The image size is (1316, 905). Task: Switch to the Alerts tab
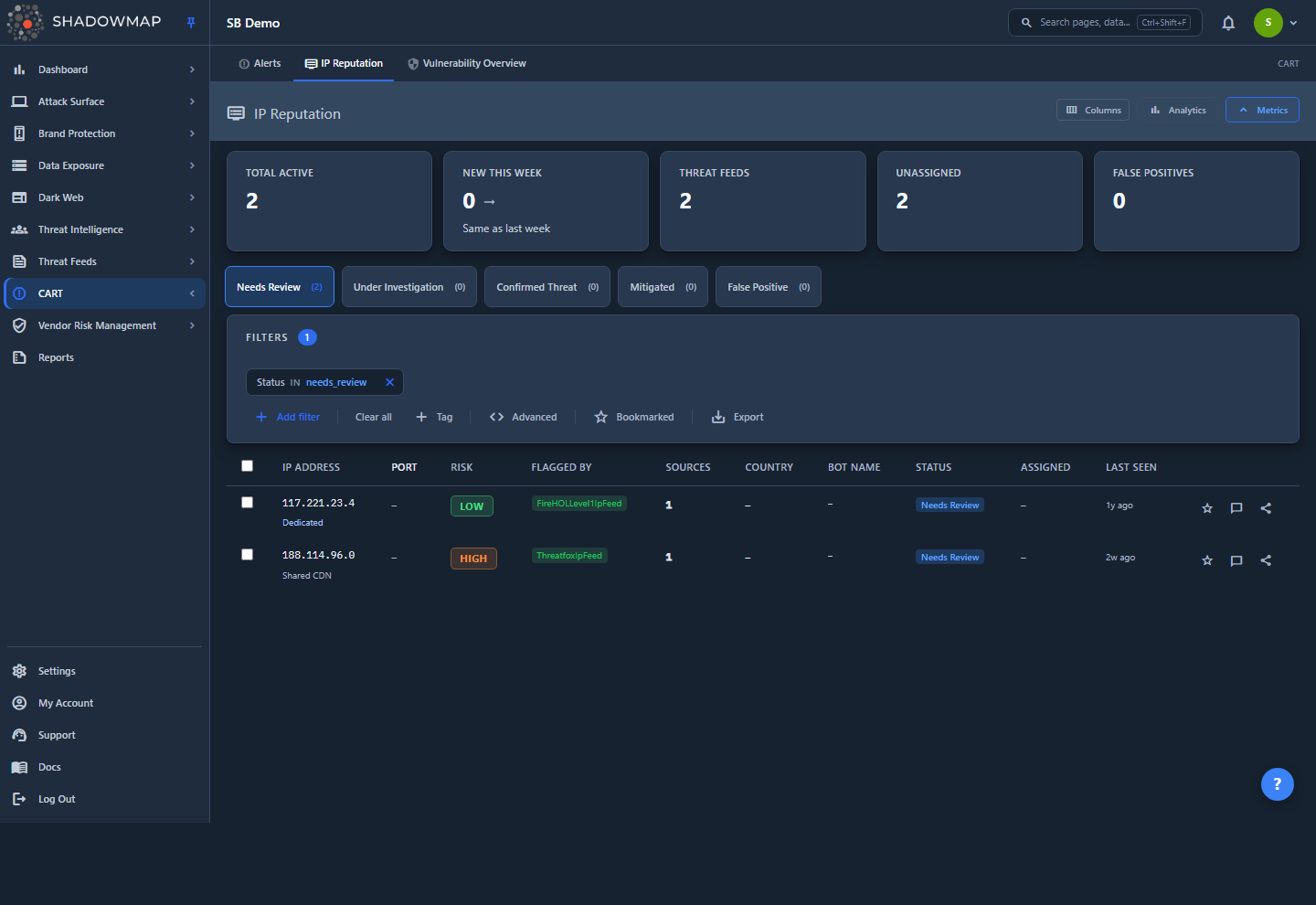point(260,63)
